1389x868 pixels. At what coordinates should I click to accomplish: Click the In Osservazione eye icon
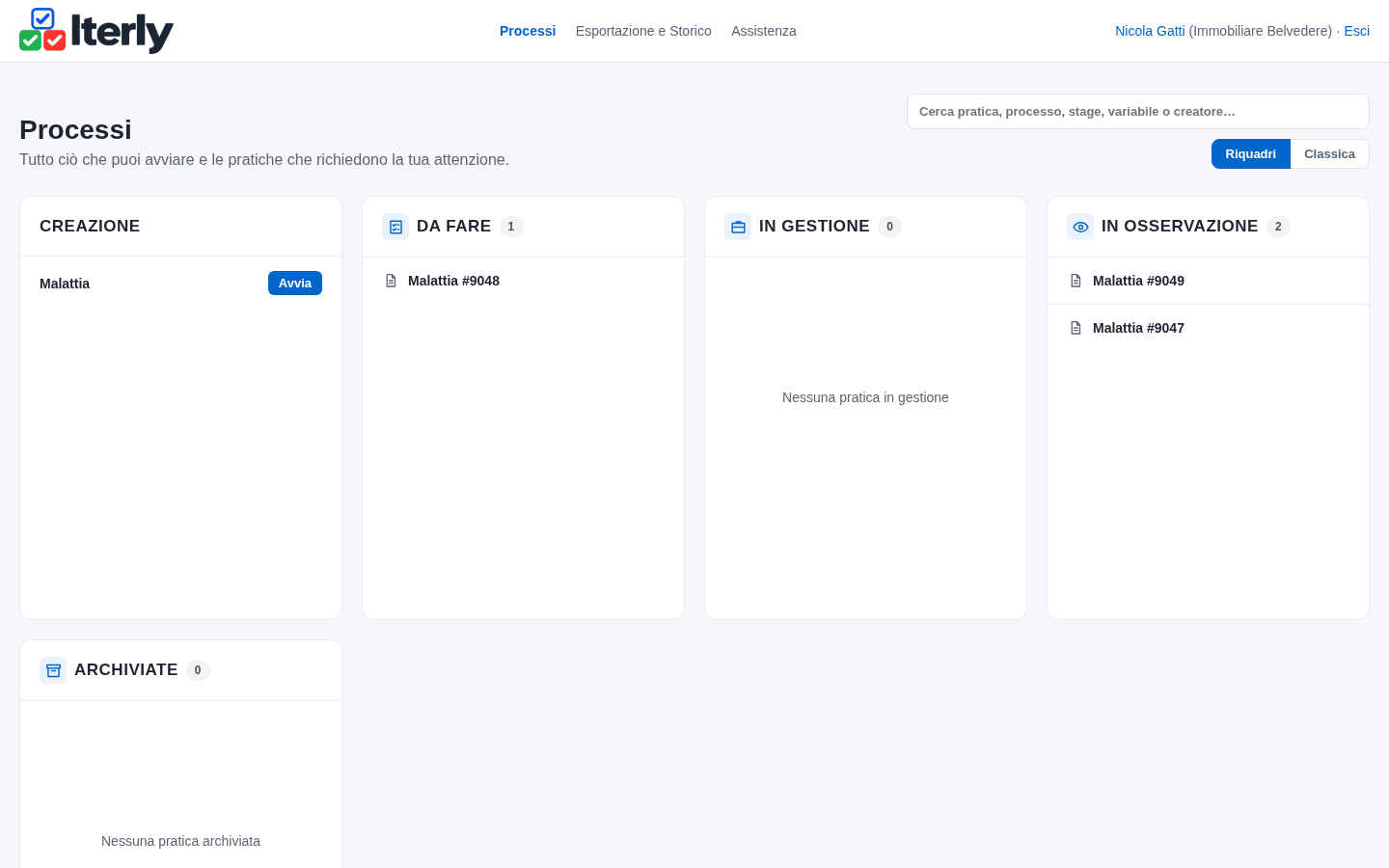click(1080, 227)
